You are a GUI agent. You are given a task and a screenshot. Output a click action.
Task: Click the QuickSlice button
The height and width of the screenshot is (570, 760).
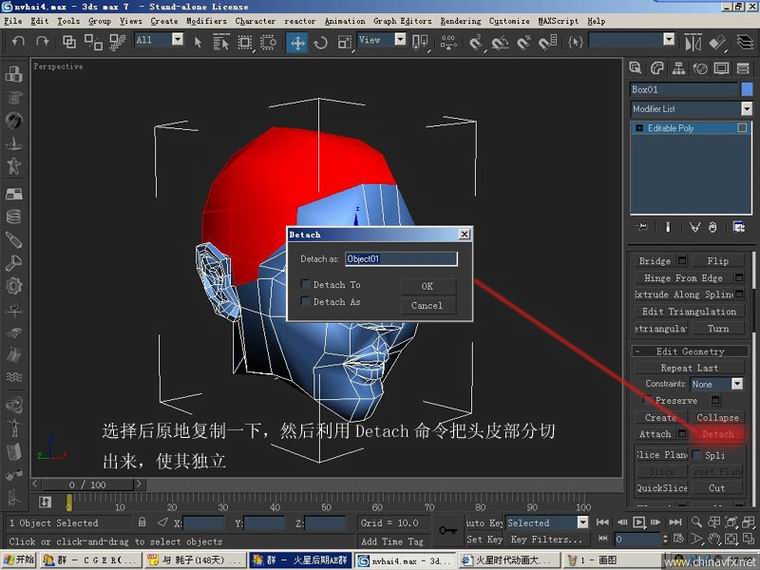tap(662, 488)
